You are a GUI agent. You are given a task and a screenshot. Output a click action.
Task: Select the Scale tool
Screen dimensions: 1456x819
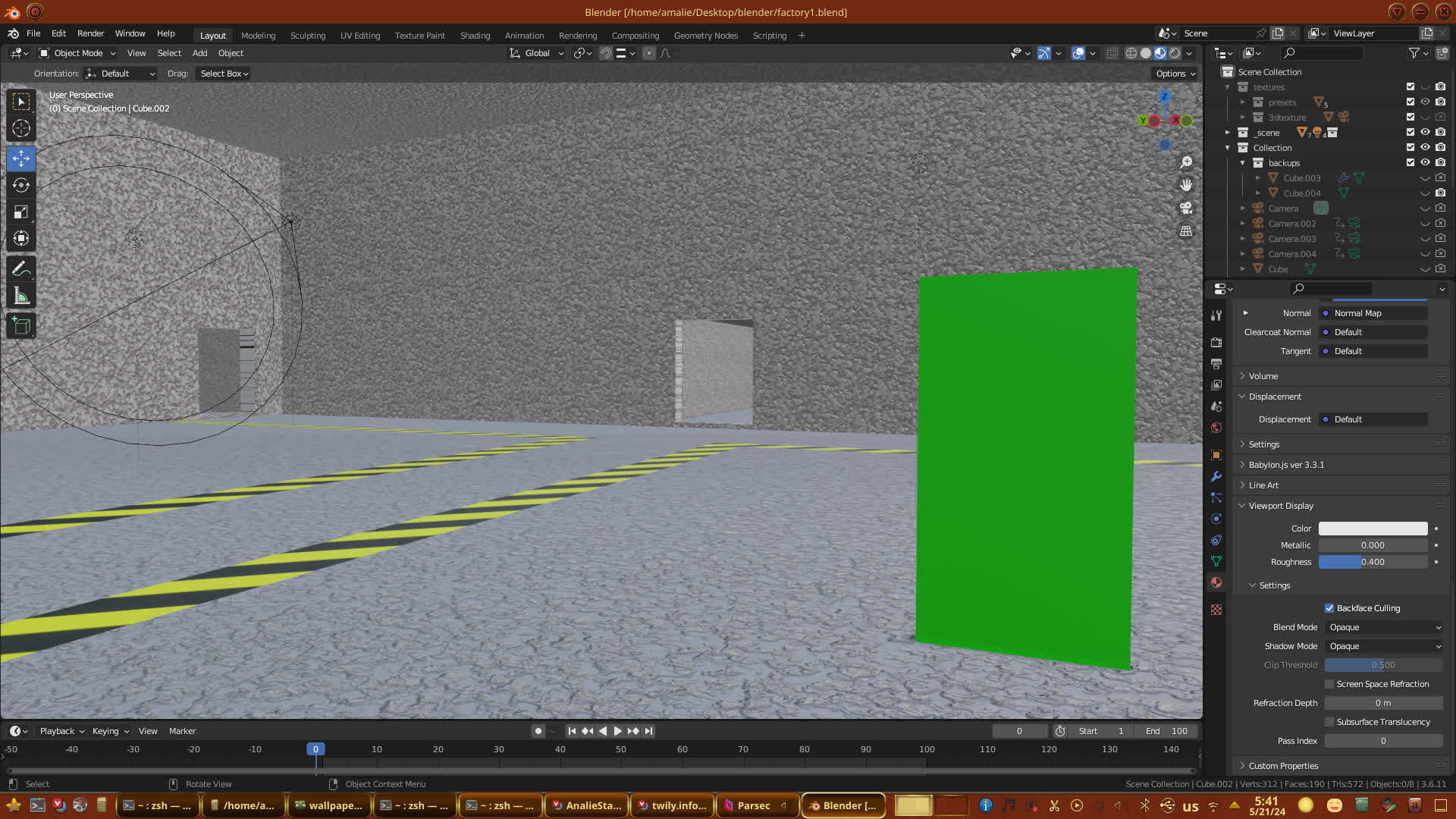pos(21,212)
